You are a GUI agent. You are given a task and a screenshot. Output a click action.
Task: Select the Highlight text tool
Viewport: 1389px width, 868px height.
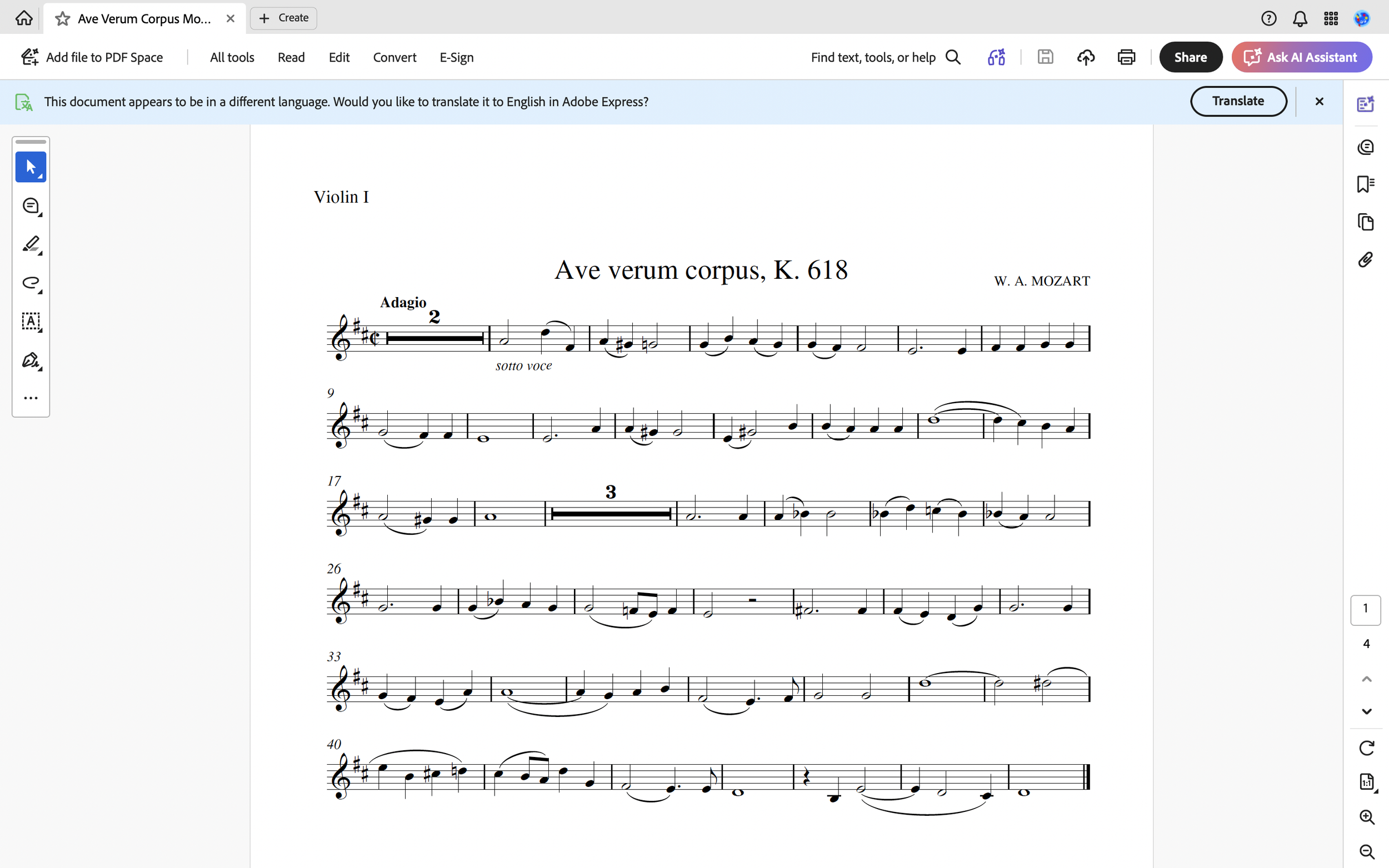[31, 244]
